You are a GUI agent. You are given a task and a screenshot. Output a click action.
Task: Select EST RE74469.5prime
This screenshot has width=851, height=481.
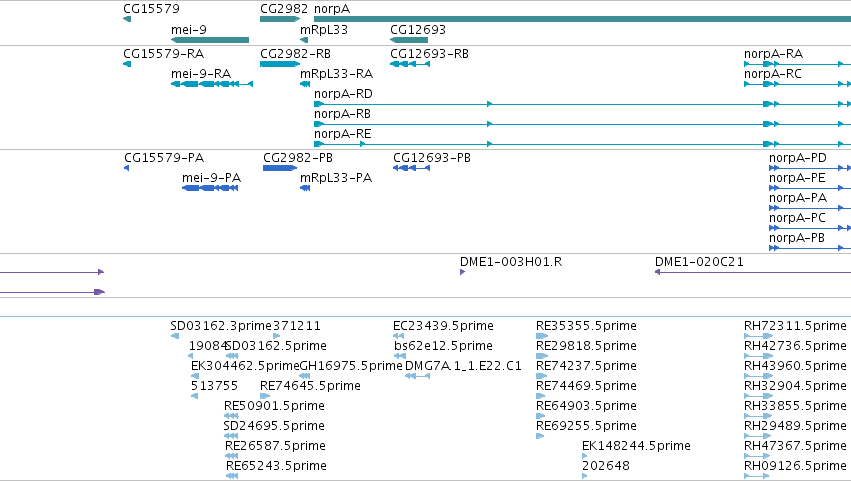586,387
